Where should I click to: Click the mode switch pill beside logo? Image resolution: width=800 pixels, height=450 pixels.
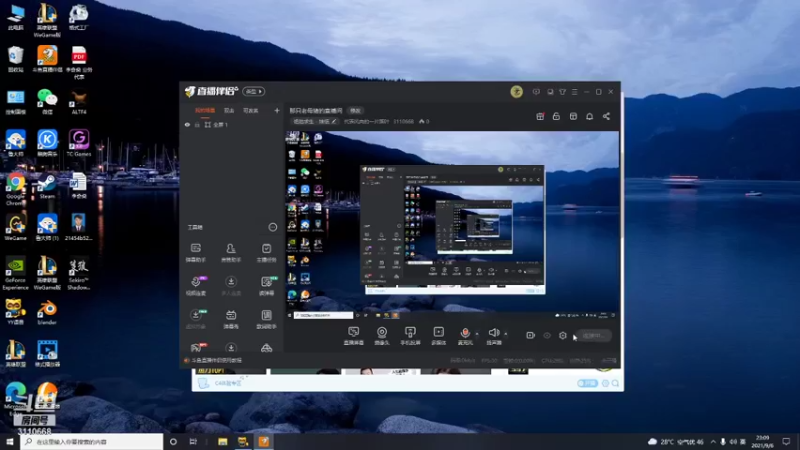(254, 91)
